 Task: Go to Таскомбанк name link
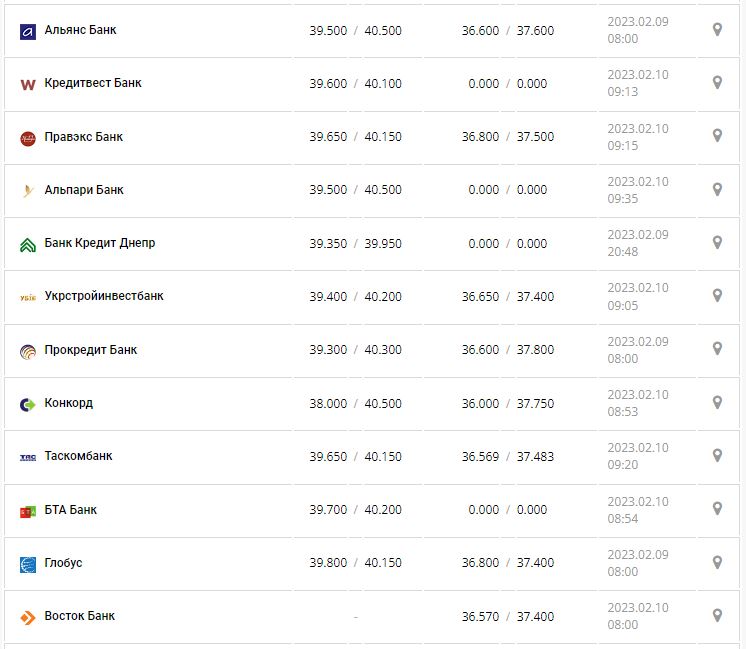[78, 456]
